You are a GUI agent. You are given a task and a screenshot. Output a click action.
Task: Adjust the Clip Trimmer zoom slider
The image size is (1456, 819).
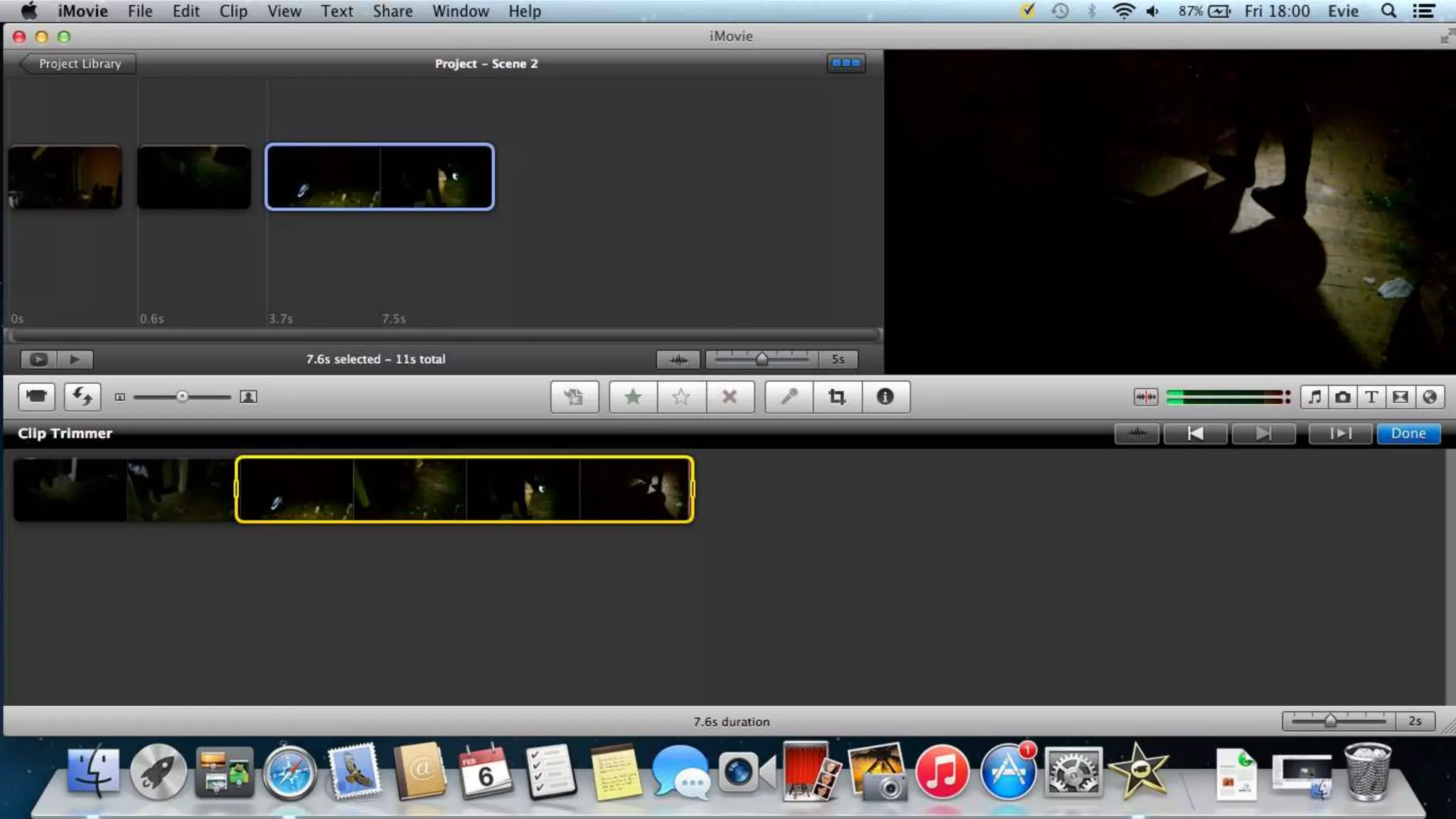pos(1330,721)
